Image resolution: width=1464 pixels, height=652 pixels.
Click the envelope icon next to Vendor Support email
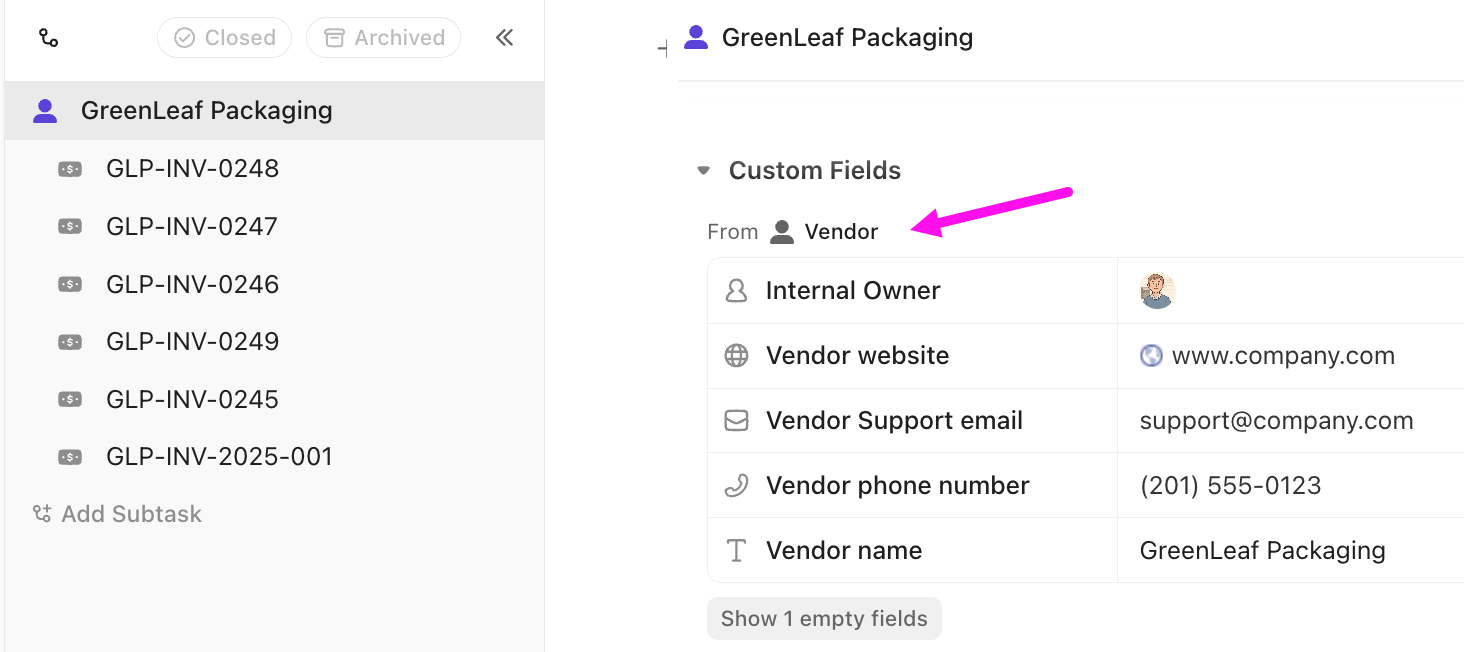click(737, 420)
